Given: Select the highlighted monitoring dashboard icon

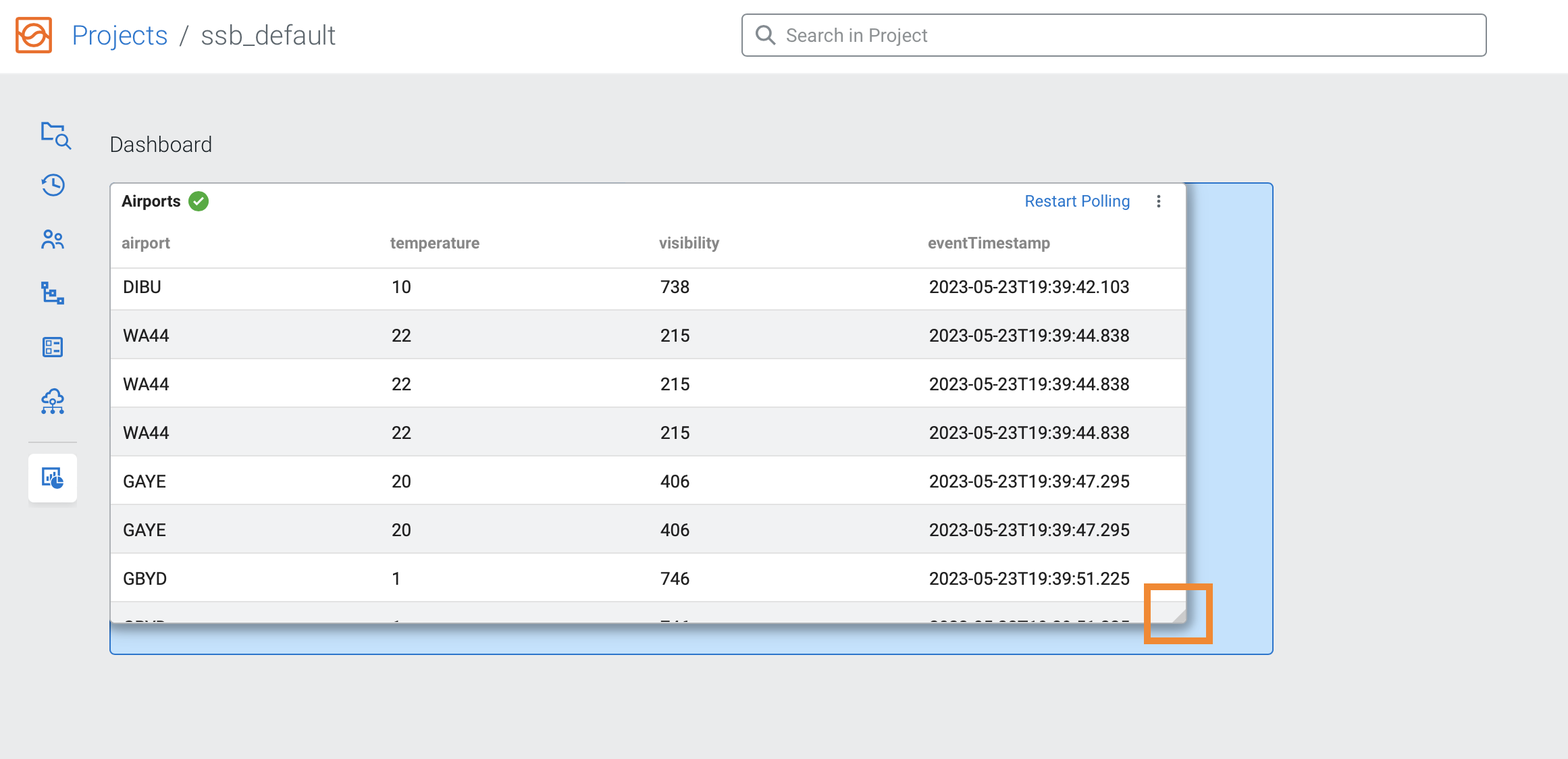Looking at the screenshot, I should [x=53, y=478].
